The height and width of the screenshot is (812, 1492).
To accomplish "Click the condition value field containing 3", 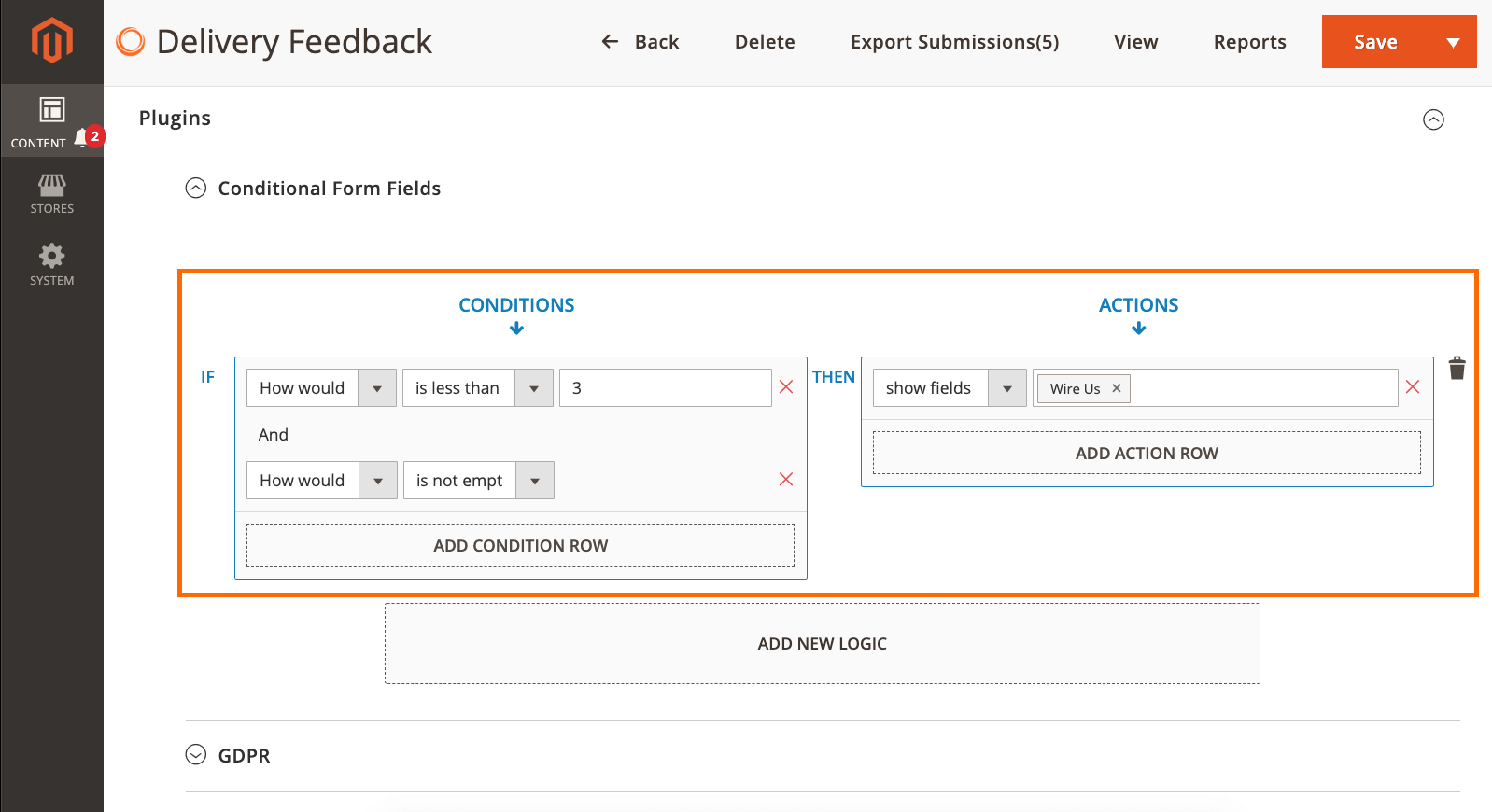I will (665, 387).
